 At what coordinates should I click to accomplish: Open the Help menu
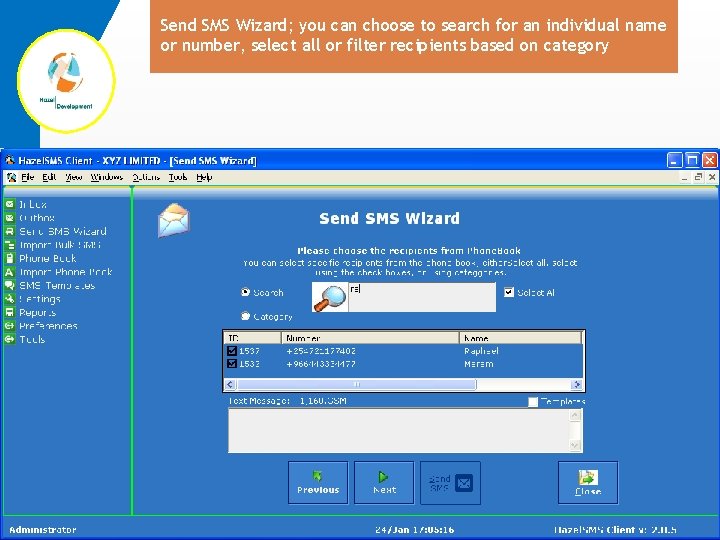[x=204, y=177]
